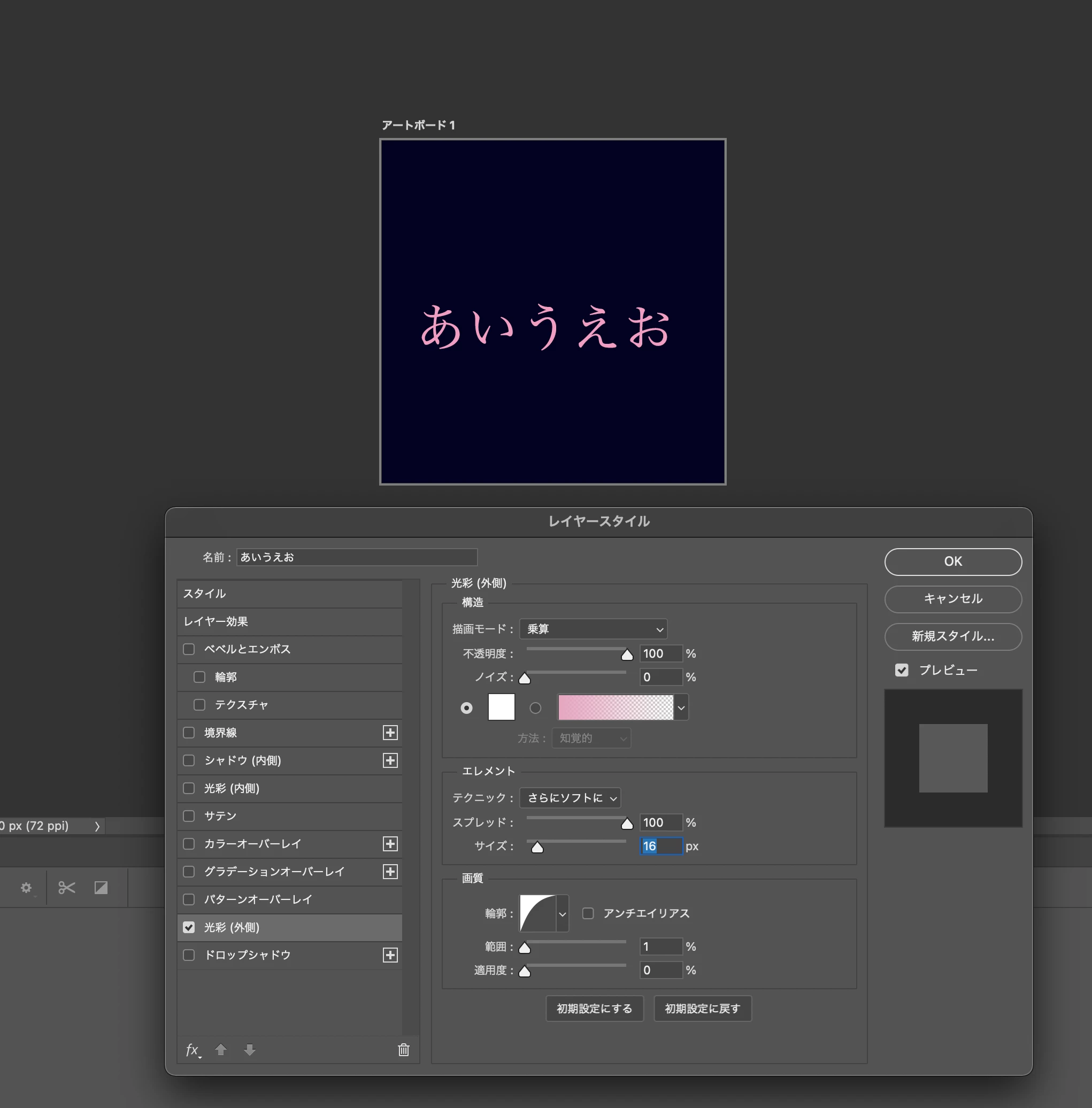The image size is (1092, 1108).
Task: Enable the ベベルとエンボス checkbox
Action: pyautogui.click(x=189, y=649)
